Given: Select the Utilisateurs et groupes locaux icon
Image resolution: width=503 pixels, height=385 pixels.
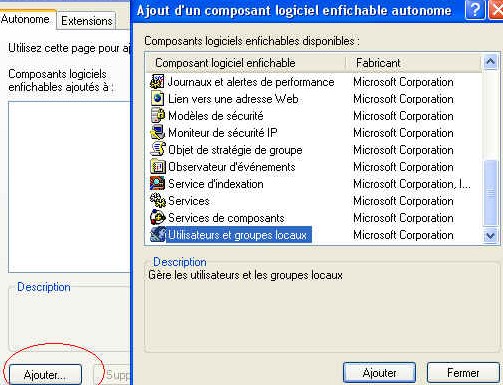Looking at the screenshot, I should (x=157, y=235).
